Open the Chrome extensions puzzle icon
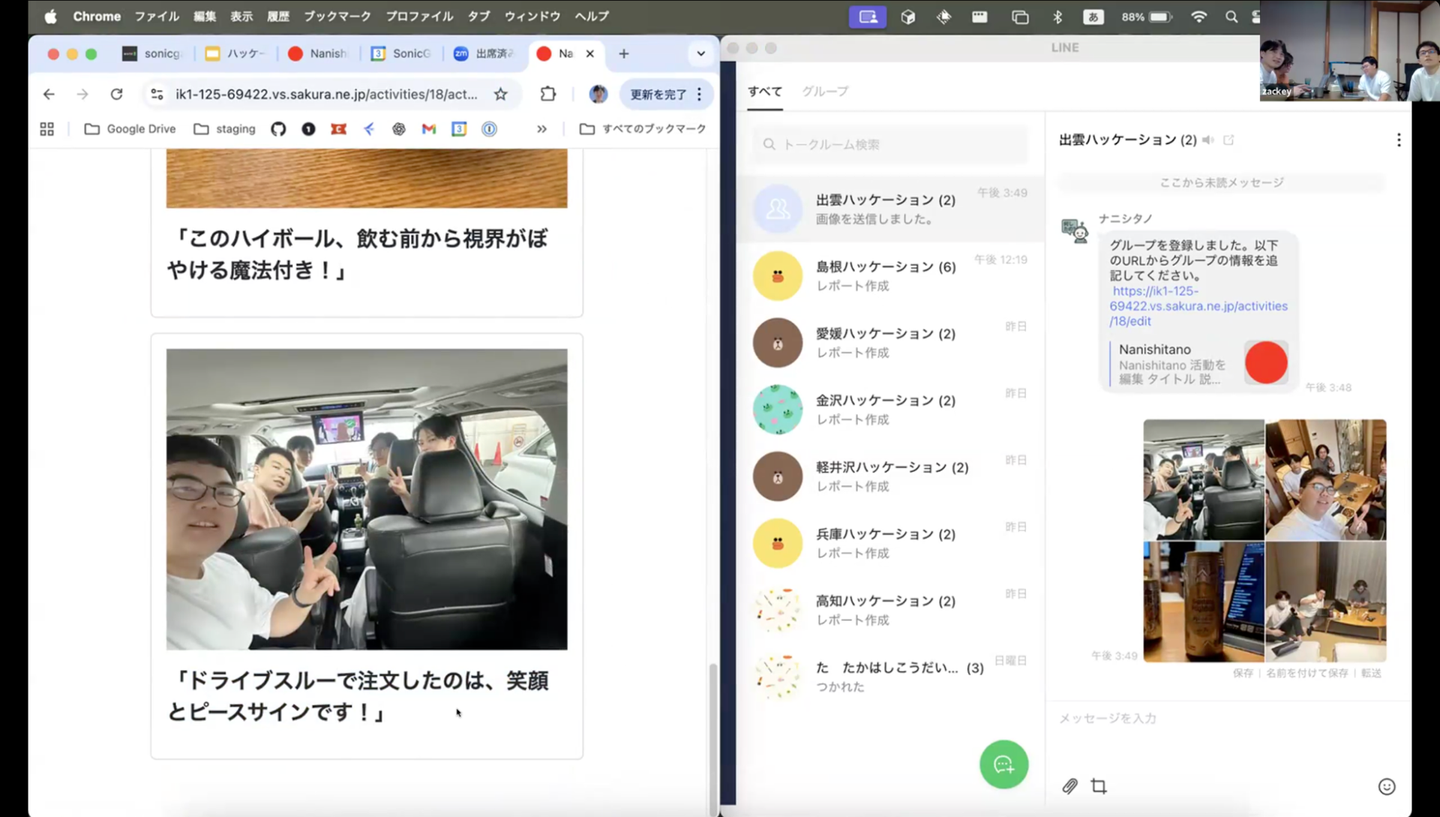 (x=548, y=94)
